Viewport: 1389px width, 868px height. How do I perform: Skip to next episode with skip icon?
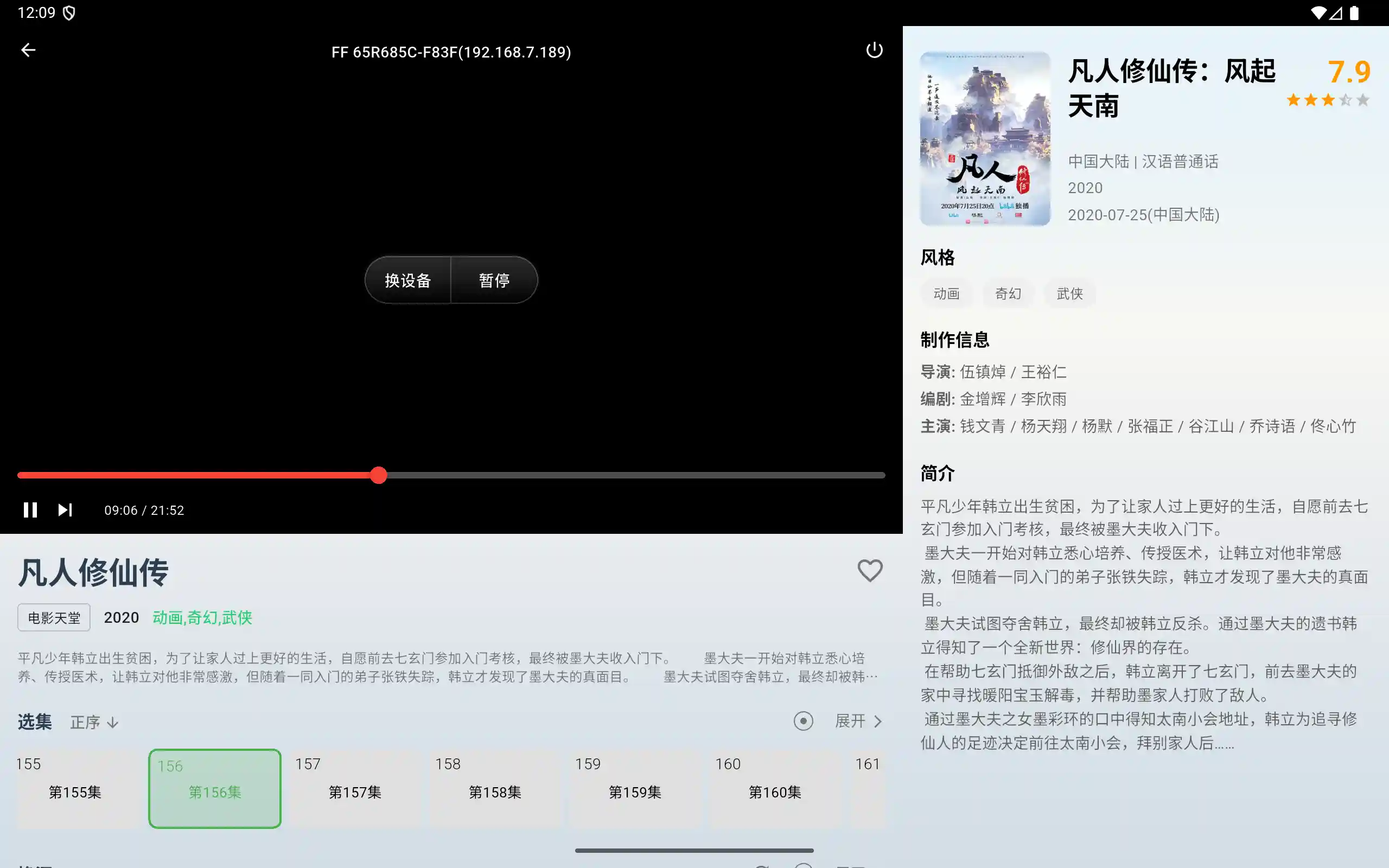[x=65, y=510]
